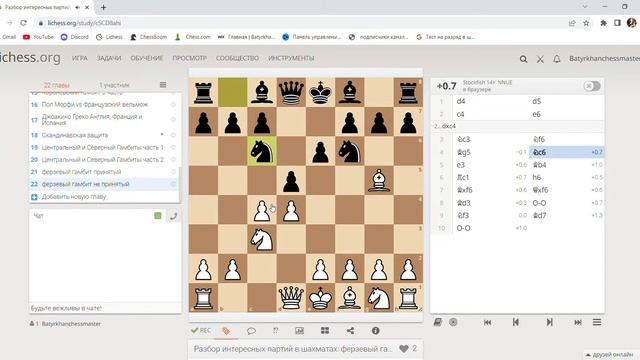Select move 4...Nc6 in move list
The height and width of the screenshot is (360, 640).
(567, 152)
